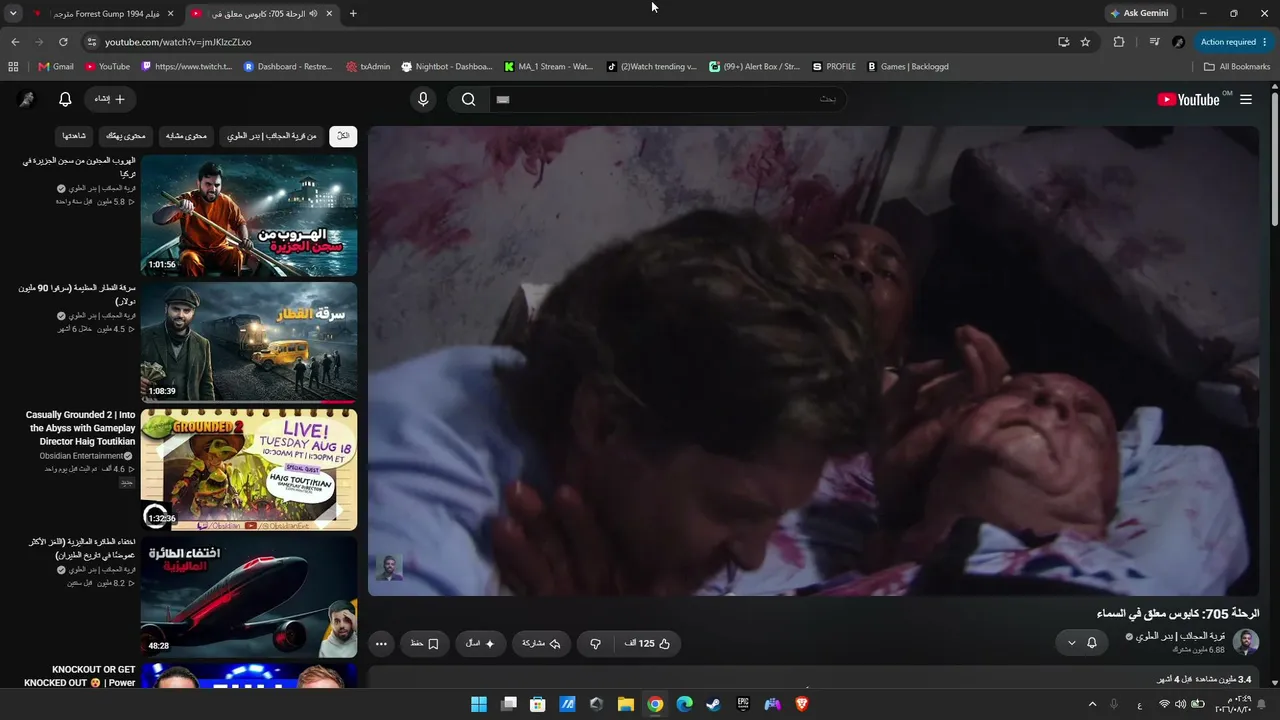
Task: Open the YouTube guide hamburger menu
Action: click(x=1246, y=99)
